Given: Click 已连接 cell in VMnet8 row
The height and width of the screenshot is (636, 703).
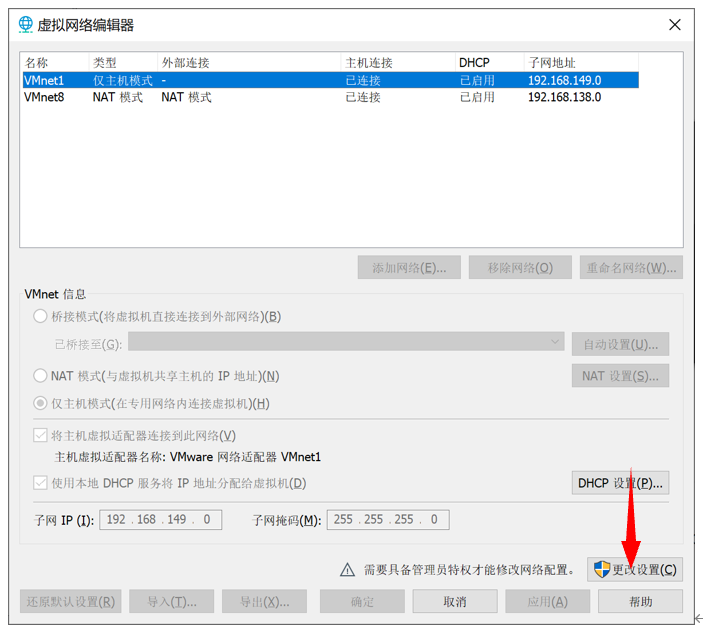Looking at the screenshot, I should coord(363,97).
